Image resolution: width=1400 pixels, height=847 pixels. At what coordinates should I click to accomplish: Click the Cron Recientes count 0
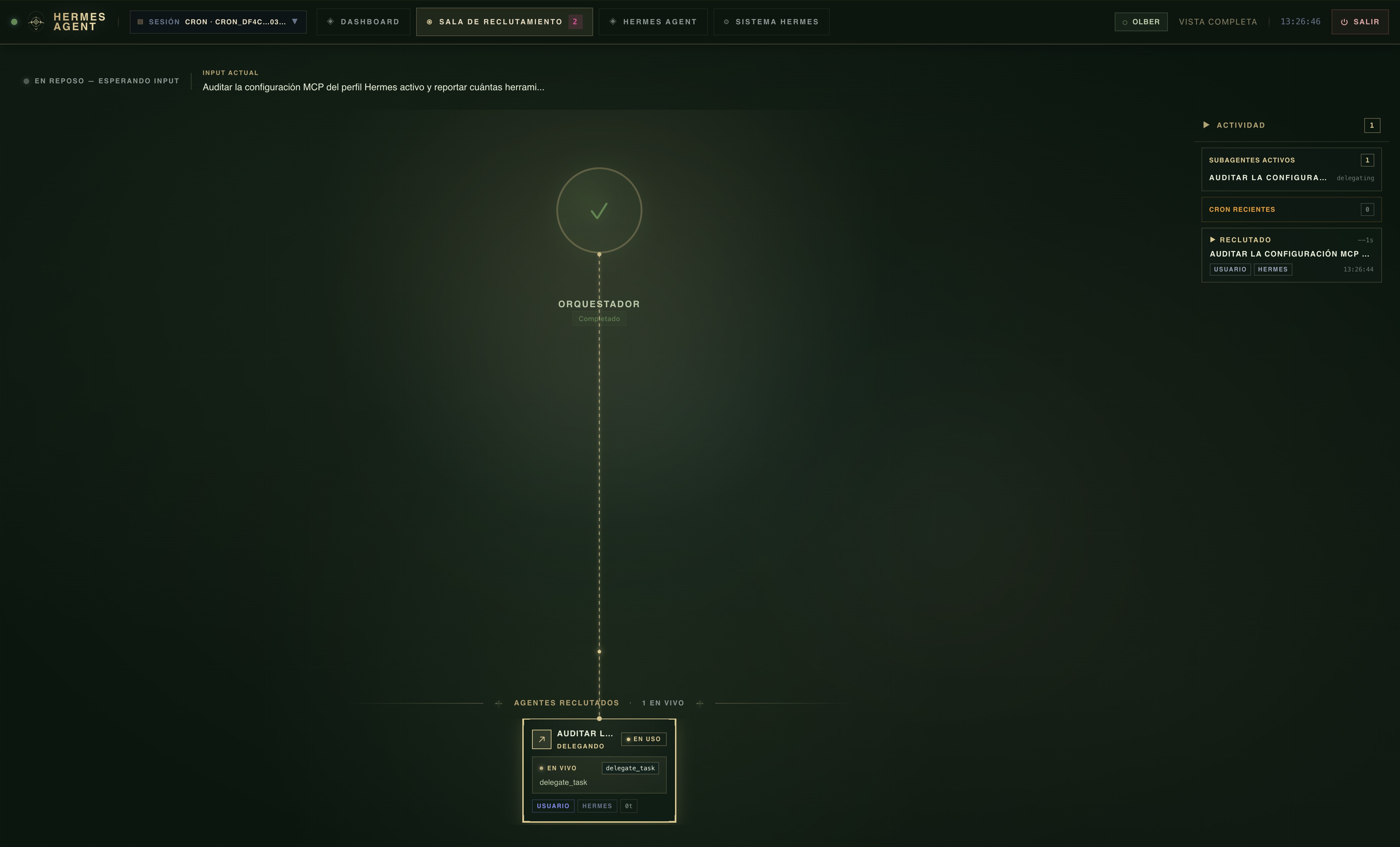tap(1367, 209)
